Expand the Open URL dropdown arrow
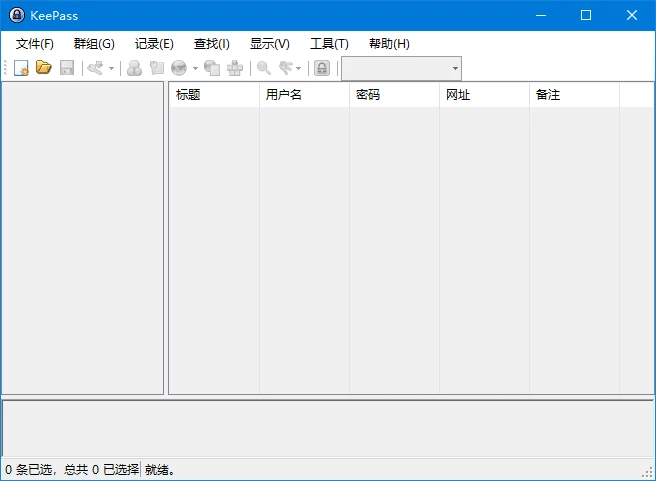 click(195, 68)
